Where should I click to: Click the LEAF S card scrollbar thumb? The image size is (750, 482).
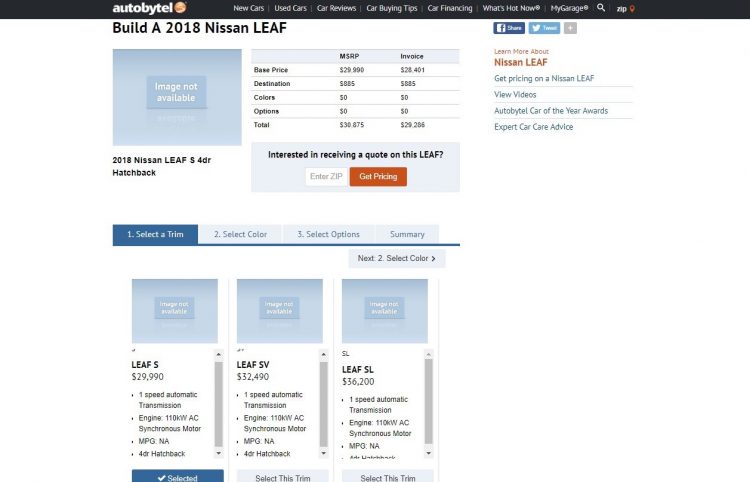click(x=219, y=404)
